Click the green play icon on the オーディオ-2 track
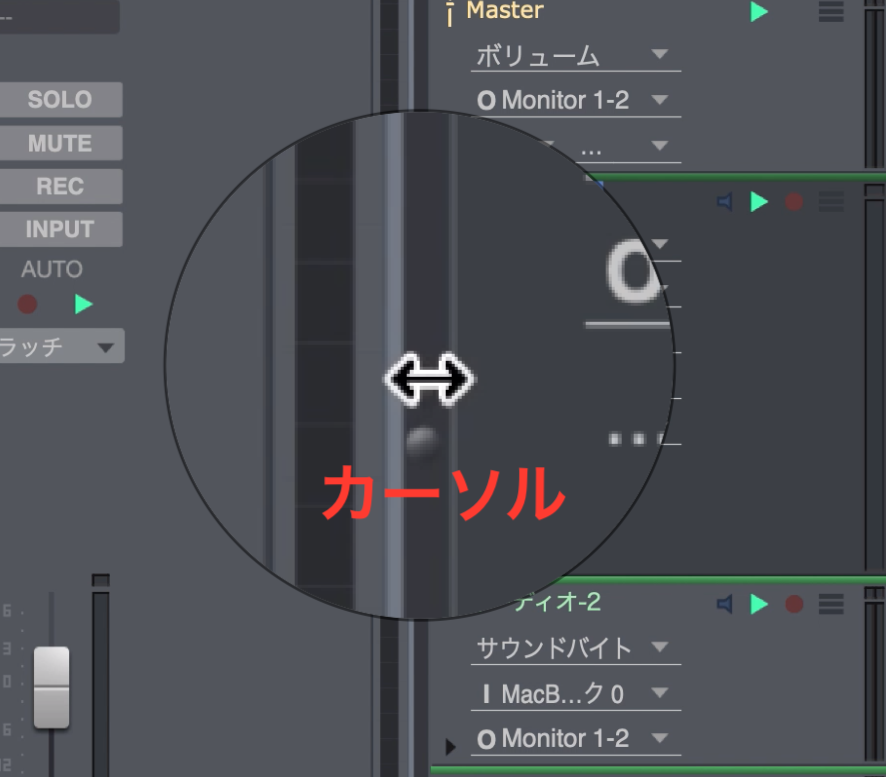886x777 pixels. (758, 604)
